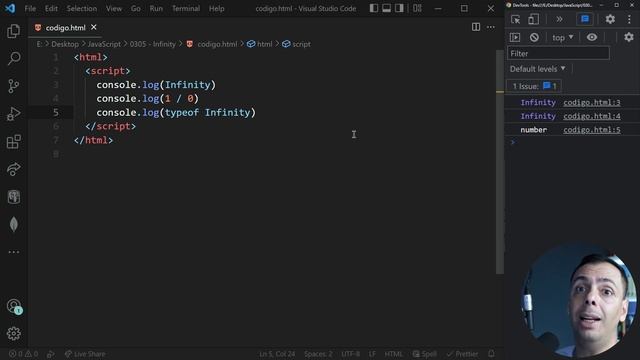Open the Default levels dropdown
640x360 pixels.
[538, 69]
